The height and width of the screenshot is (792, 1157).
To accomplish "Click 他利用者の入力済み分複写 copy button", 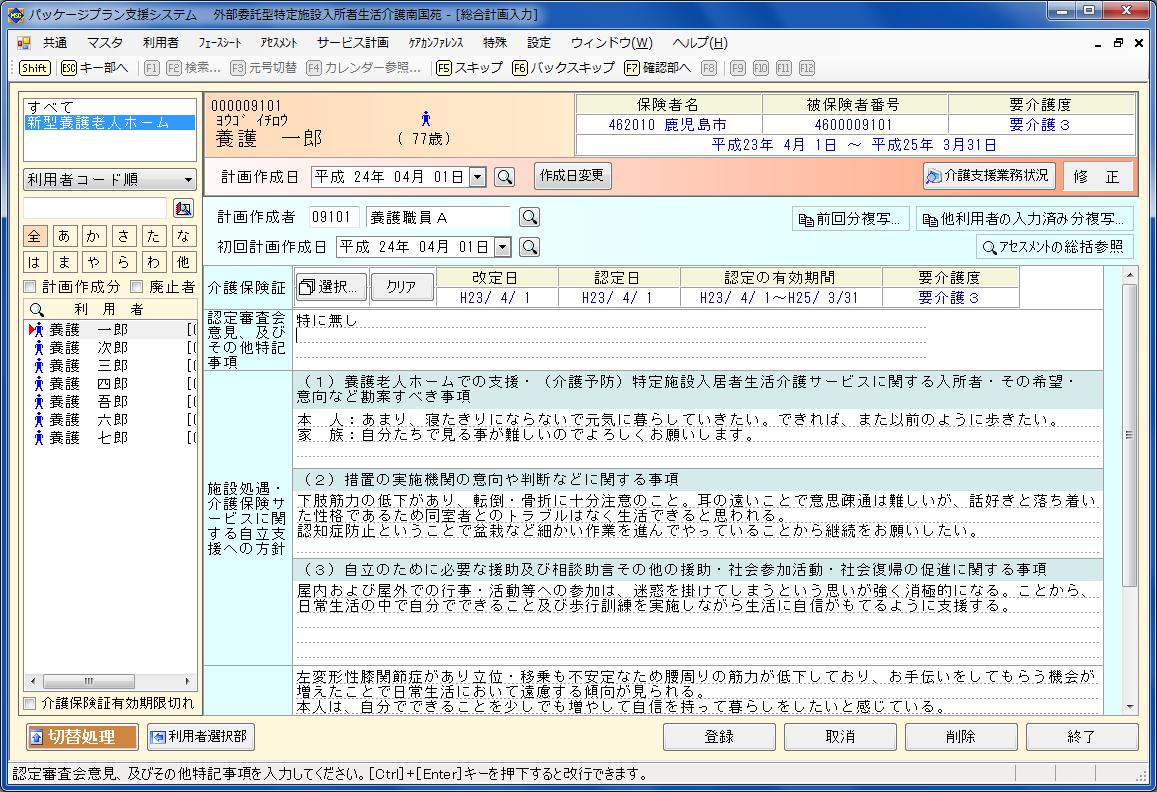I will tap(1024, 219).
